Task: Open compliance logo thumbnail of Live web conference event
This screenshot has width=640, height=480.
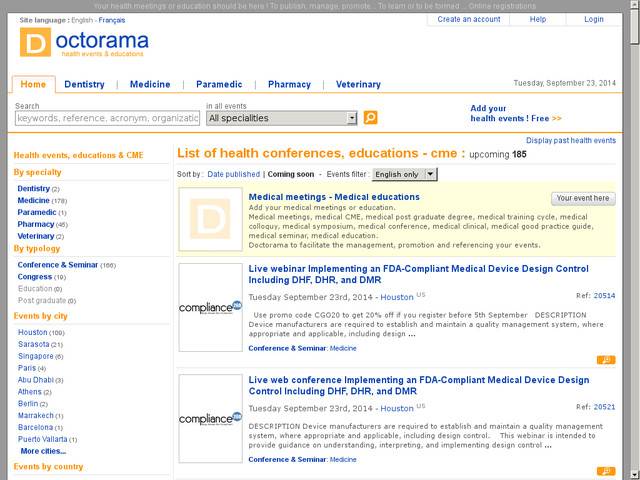Action: (x=211, y=418)
